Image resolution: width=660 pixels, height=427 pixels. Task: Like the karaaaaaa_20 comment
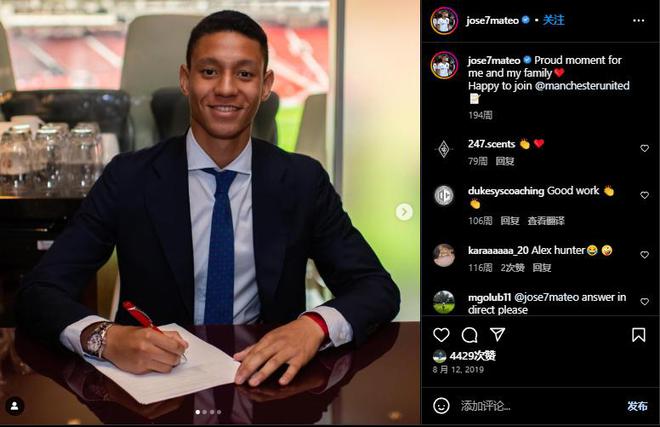[x=644, y=255]
